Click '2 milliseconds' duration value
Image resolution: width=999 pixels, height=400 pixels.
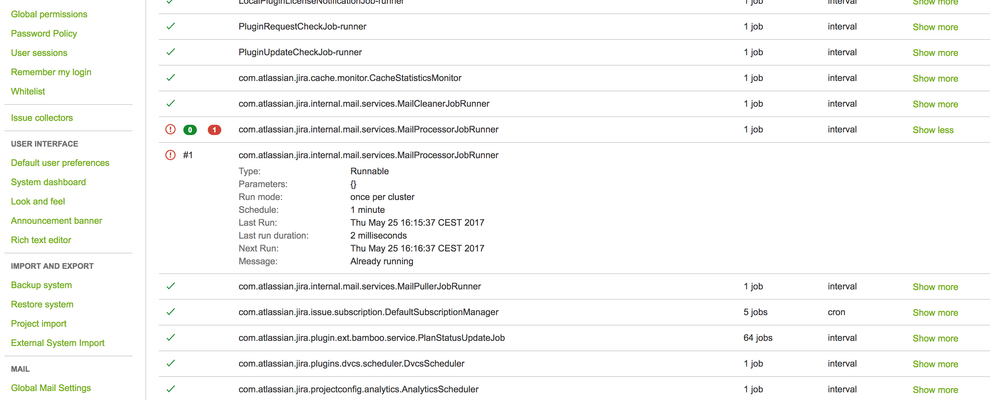click(378, 236)
